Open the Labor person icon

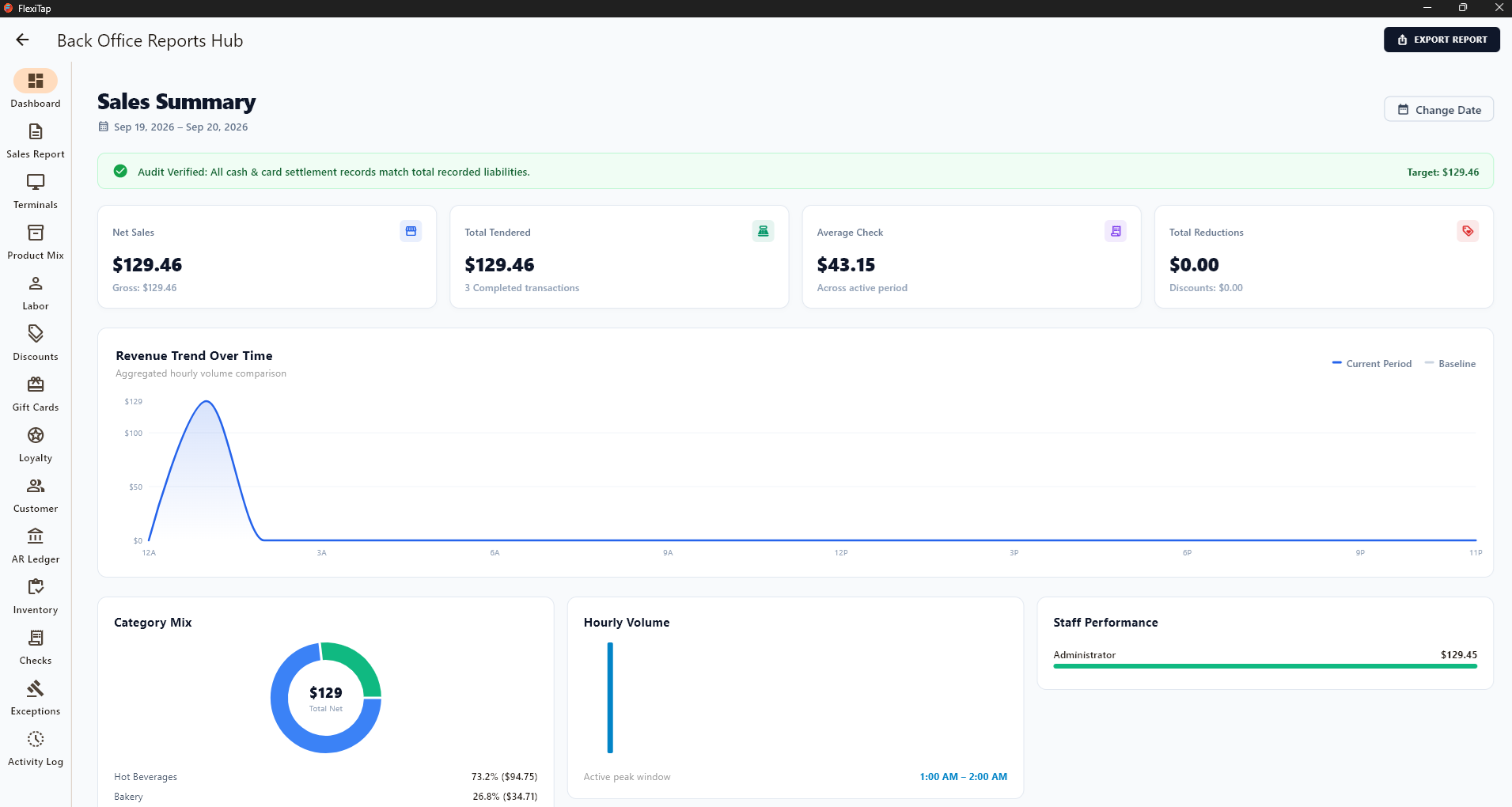36,283
